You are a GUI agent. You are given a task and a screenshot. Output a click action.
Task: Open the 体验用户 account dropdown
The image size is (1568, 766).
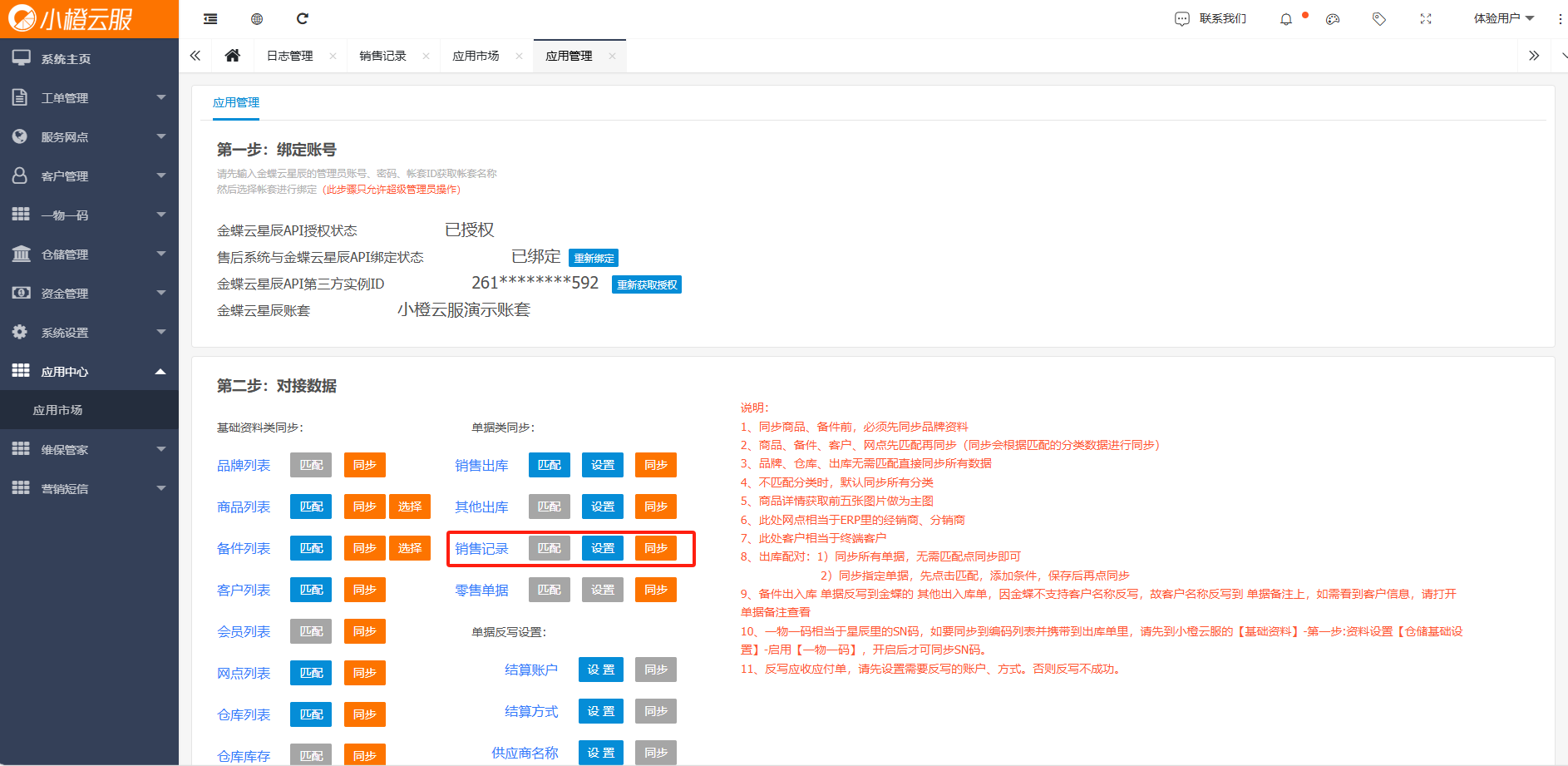1503,18
